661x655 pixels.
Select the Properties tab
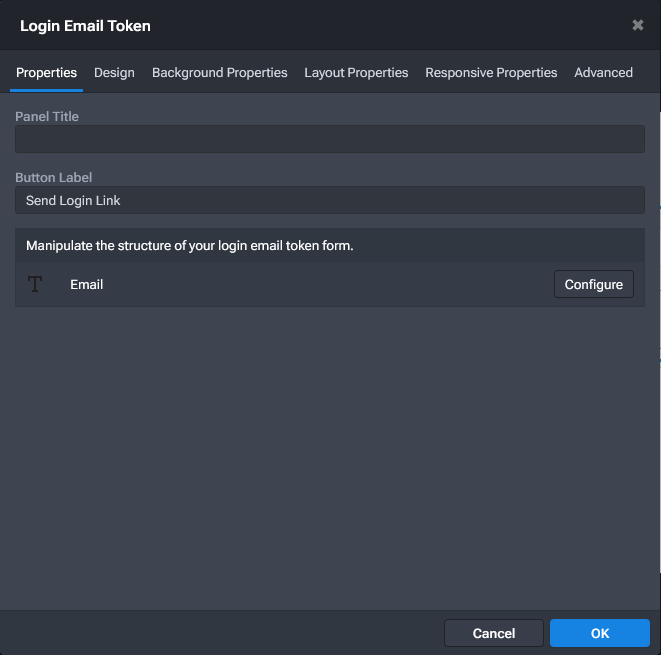46,72
